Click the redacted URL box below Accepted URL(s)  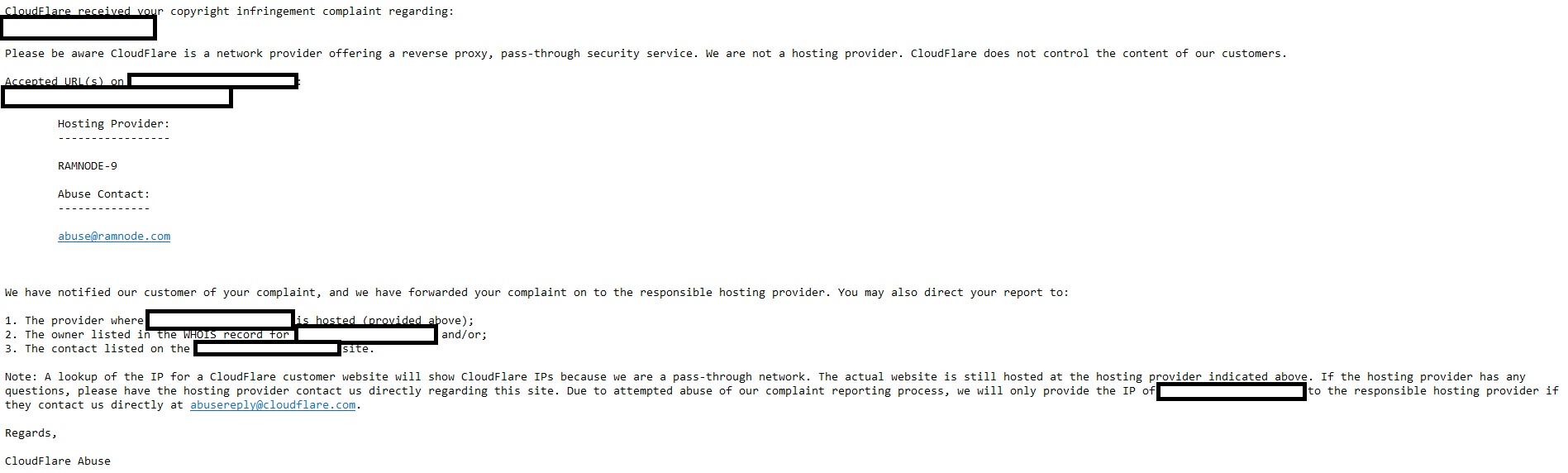(117, 98)
